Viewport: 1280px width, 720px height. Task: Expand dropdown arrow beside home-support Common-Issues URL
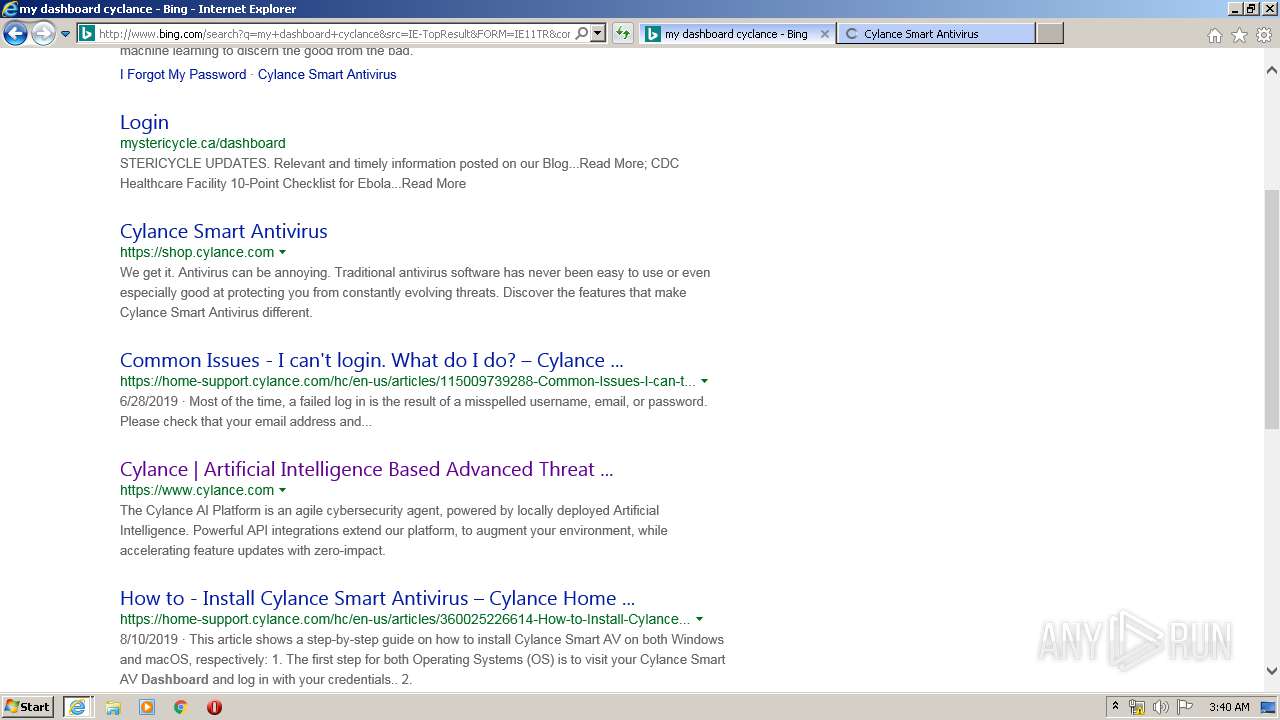pos(704,381)
